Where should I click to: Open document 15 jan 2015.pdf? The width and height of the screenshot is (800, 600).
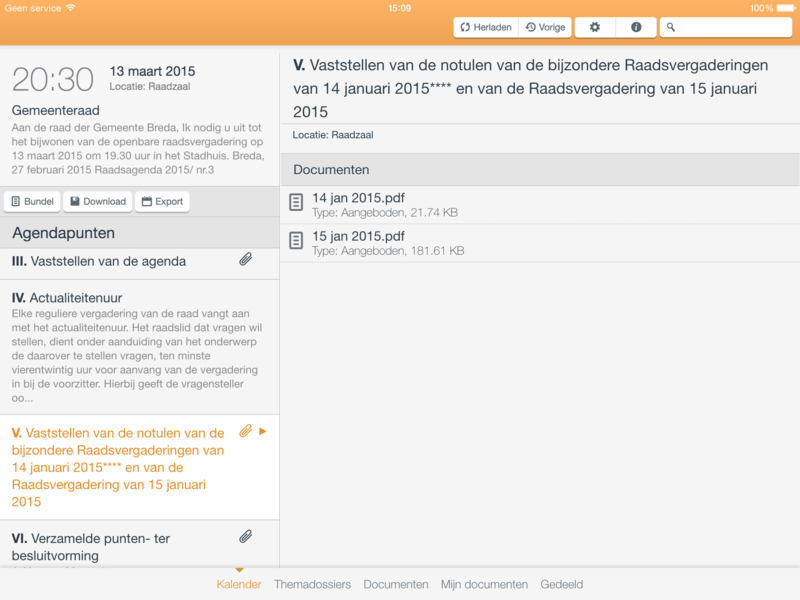pos(540,243)
